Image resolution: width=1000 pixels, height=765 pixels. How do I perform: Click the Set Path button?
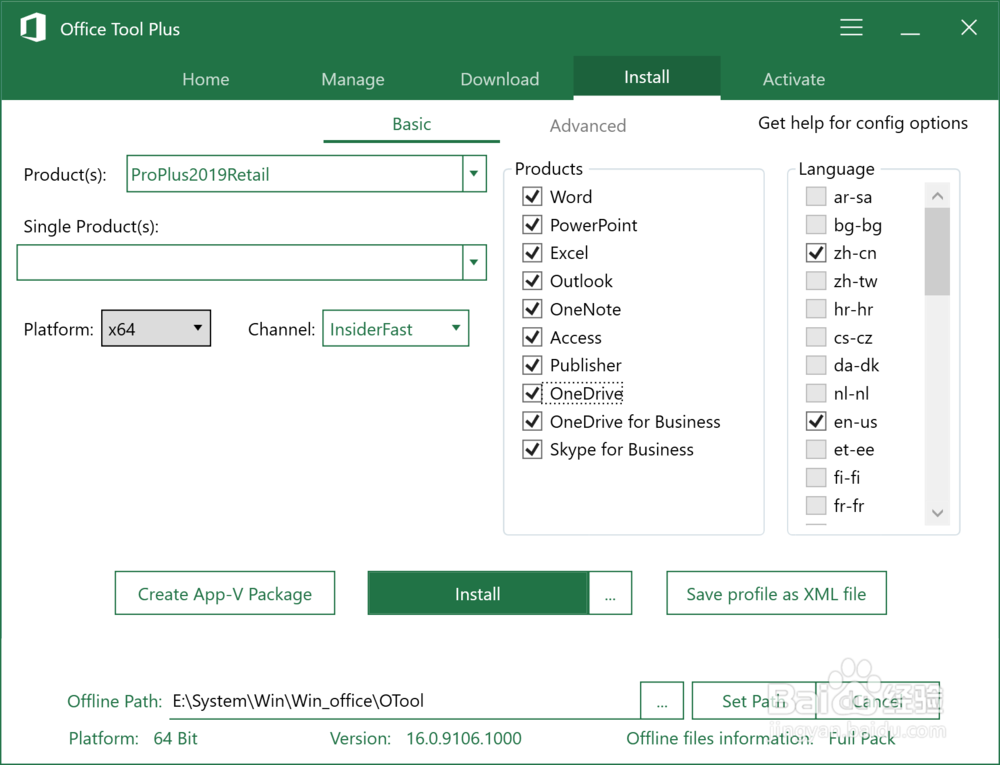[x=753, y=701]
